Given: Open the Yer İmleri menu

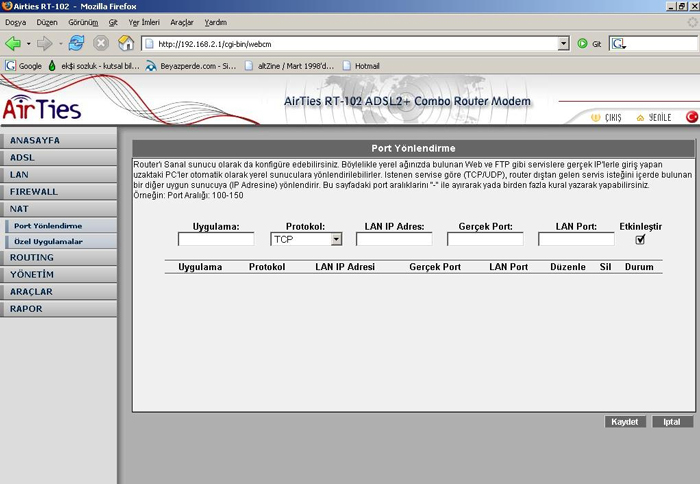Looking at the screenshot, I should [144, 22].
